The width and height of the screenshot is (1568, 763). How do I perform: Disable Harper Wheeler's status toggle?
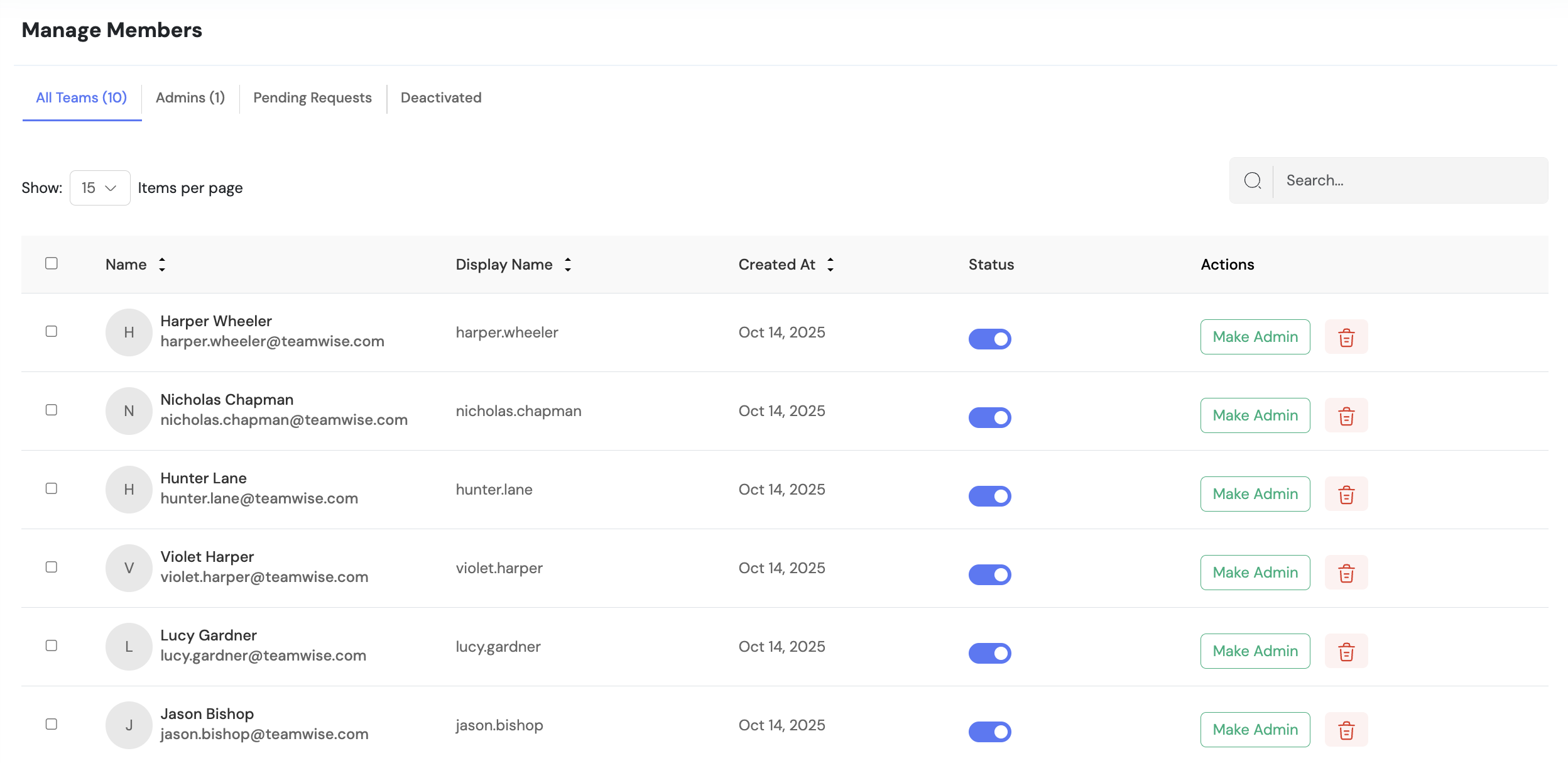click(989, 339)
